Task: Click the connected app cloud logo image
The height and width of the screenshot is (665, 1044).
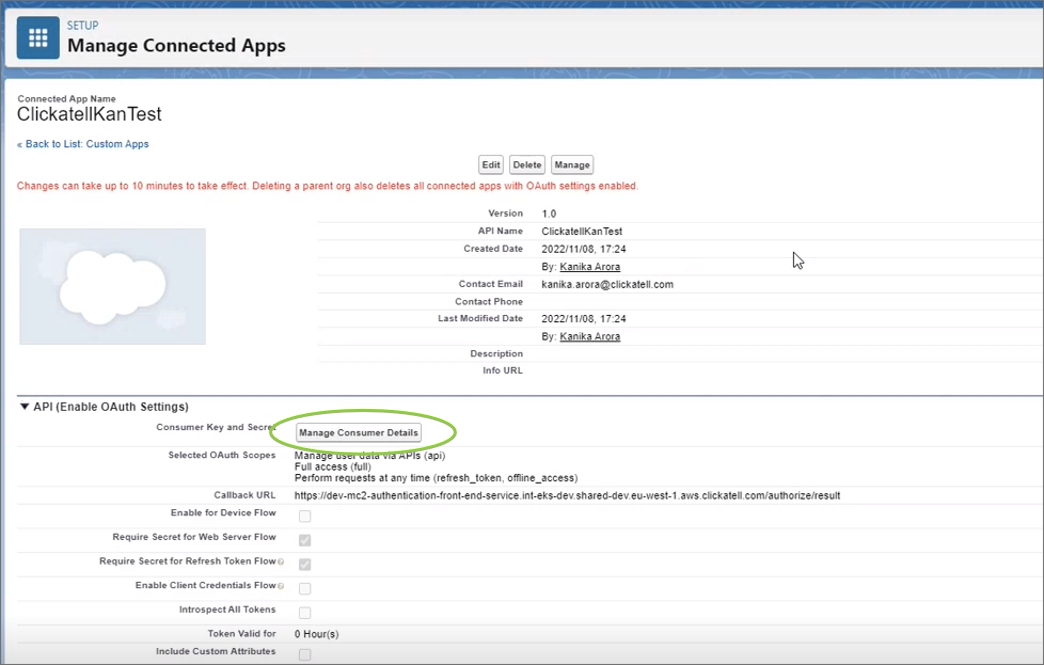Action: click(112, 286)
